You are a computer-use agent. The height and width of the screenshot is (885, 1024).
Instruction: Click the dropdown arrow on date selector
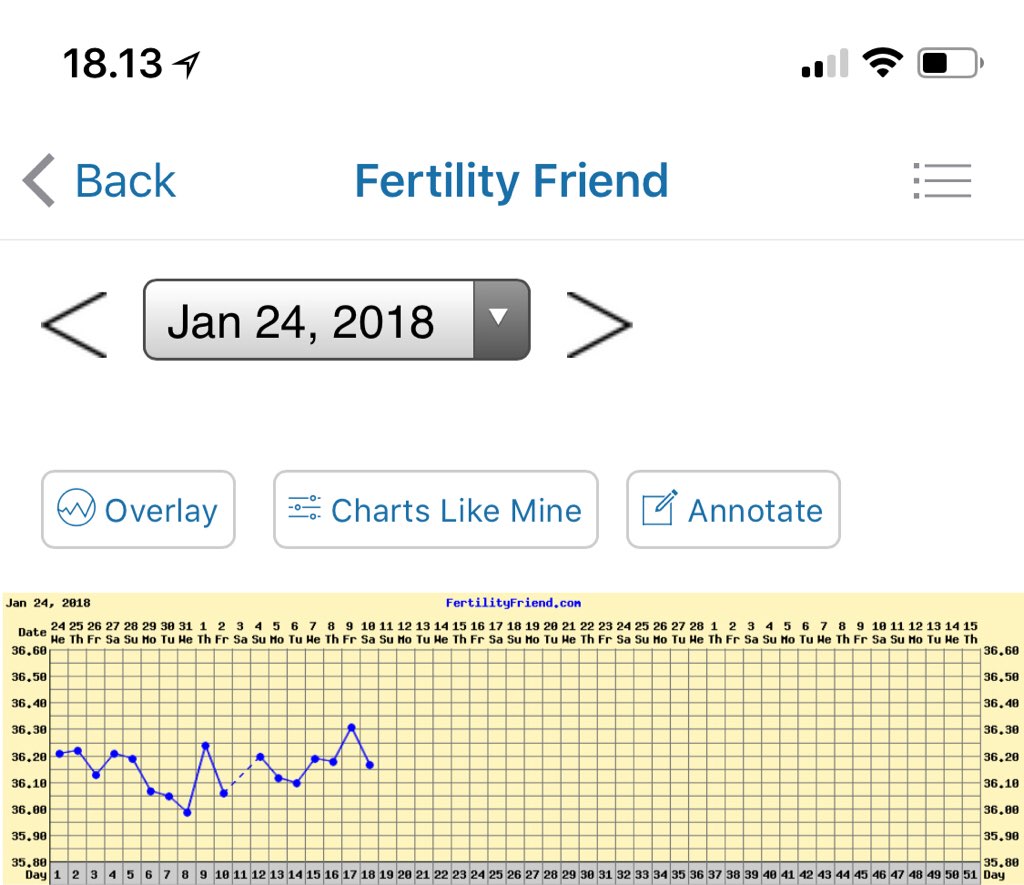(x=498, y=319)
